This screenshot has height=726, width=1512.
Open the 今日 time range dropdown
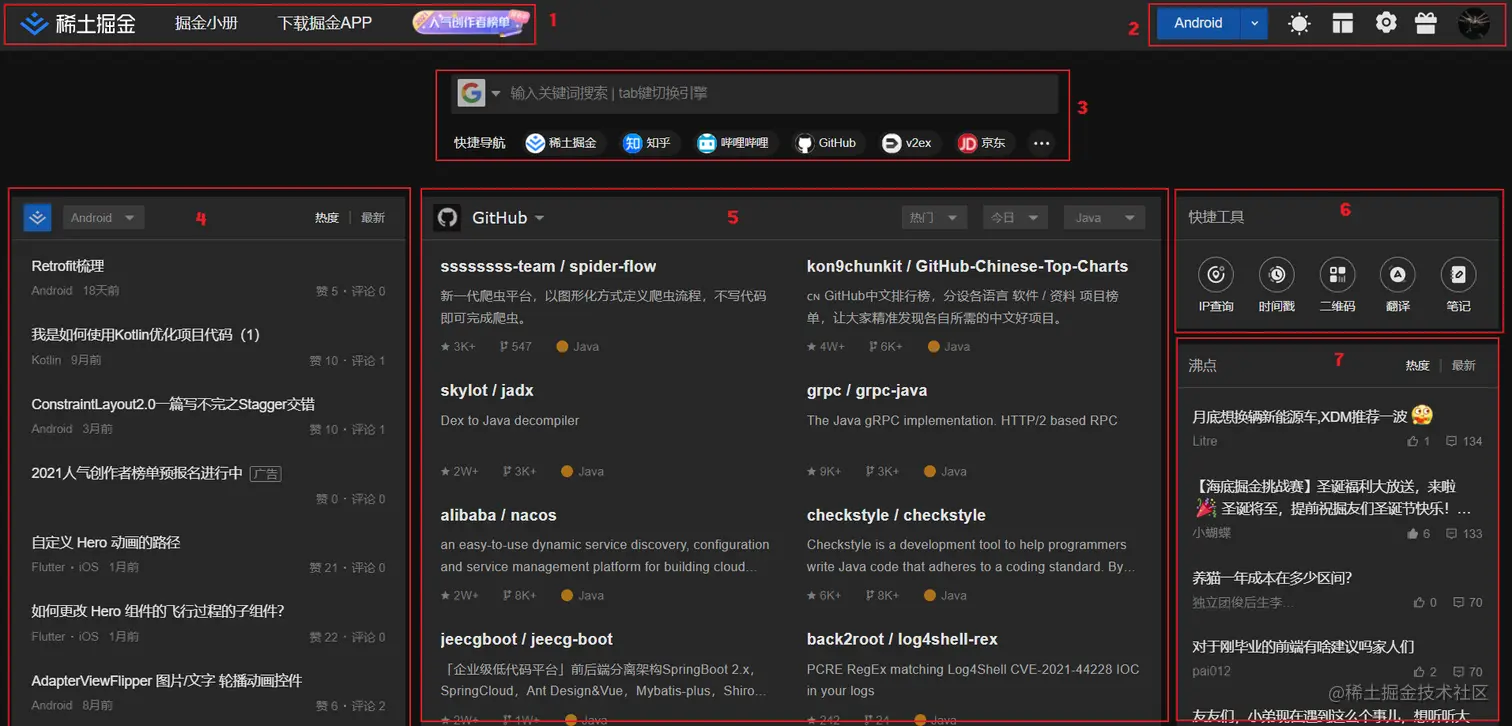pyautogui.click(x=1014, y=217)
